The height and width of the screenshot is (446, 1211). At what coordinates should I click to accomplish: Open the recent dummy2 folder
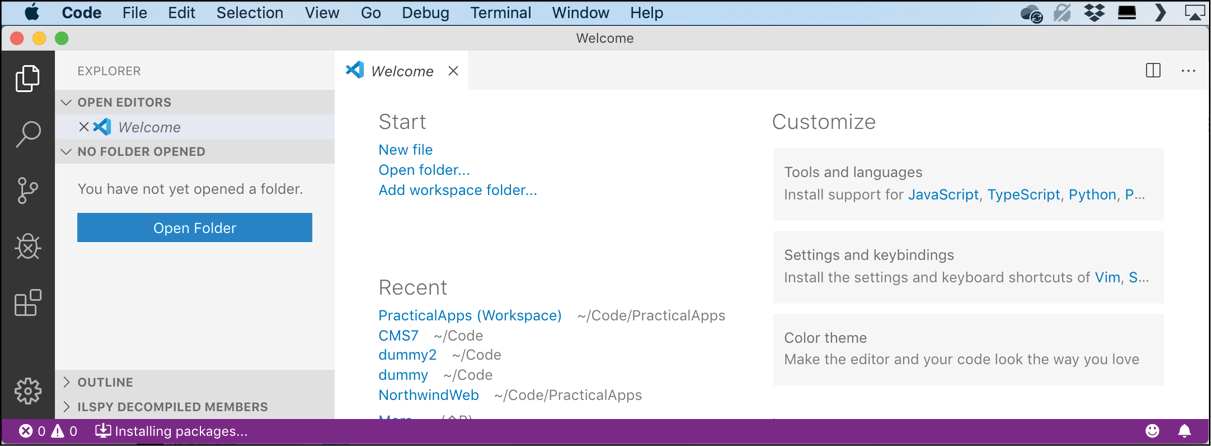pos(407,355)
